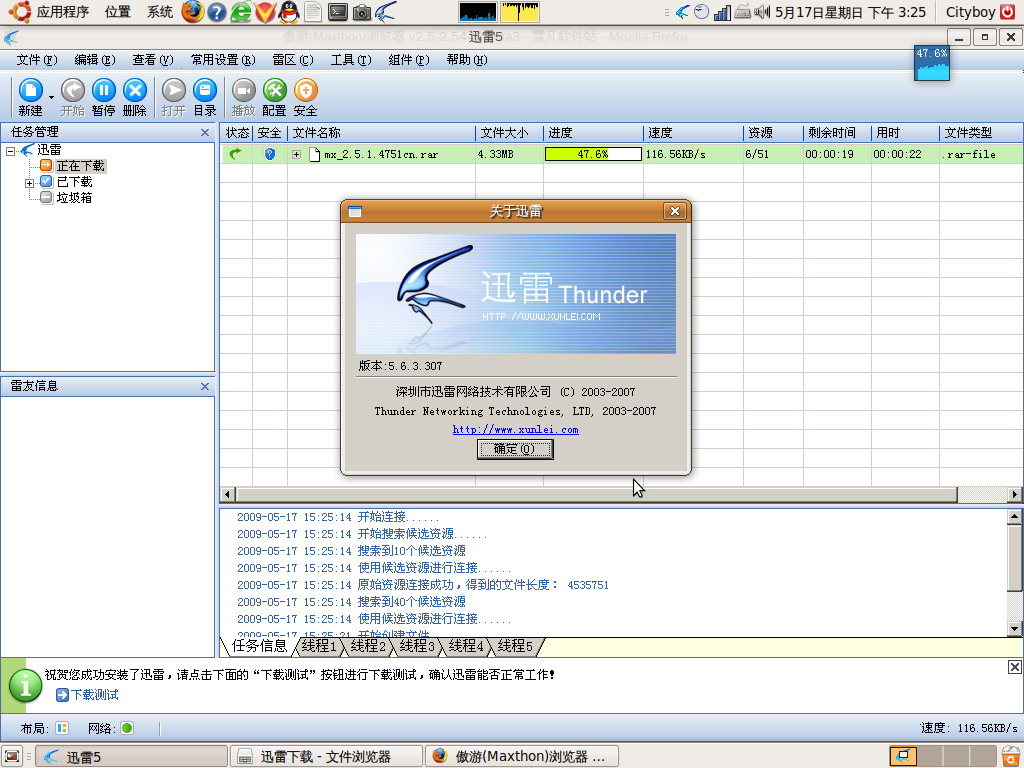Click the 47.6% progress bar in list

(x=593, y=154)
